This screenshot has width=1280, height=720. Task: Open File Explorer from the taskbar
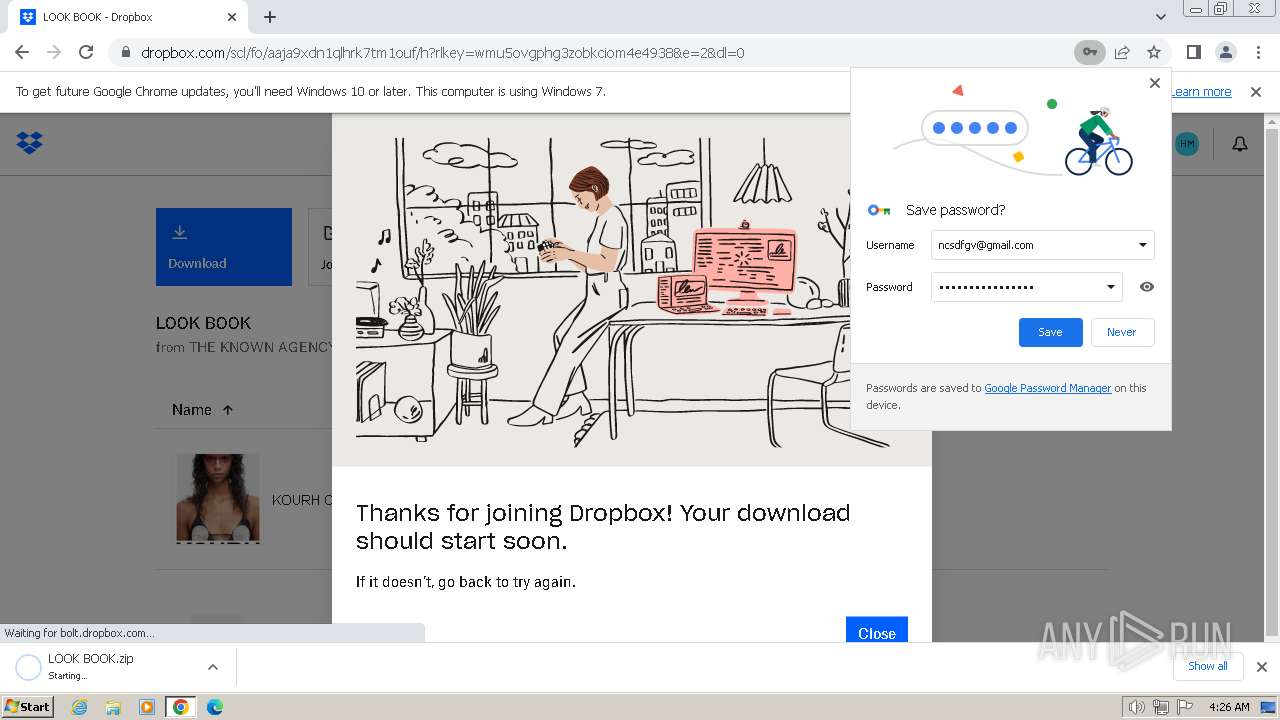113,707
